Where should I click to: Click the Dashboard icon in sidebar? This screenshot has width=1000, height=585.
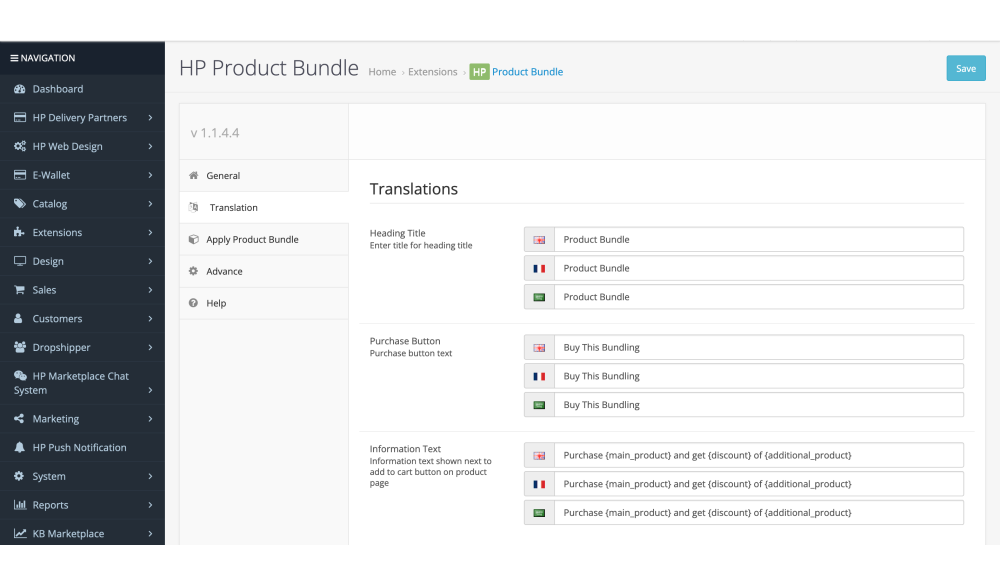tap(20, 89)
